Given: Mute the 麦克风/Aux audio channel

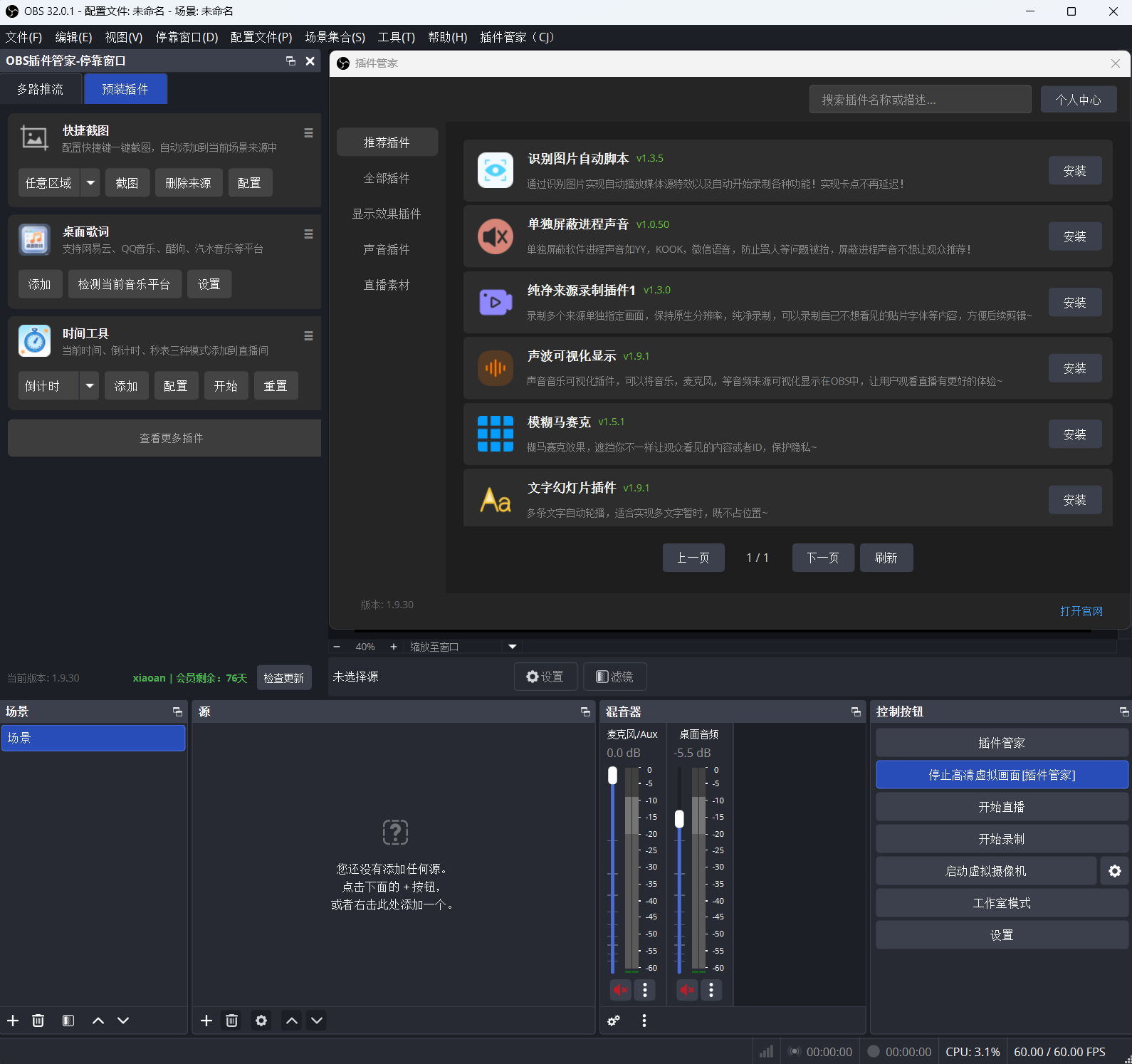Looking at the screenshot, I should point(620,990).
